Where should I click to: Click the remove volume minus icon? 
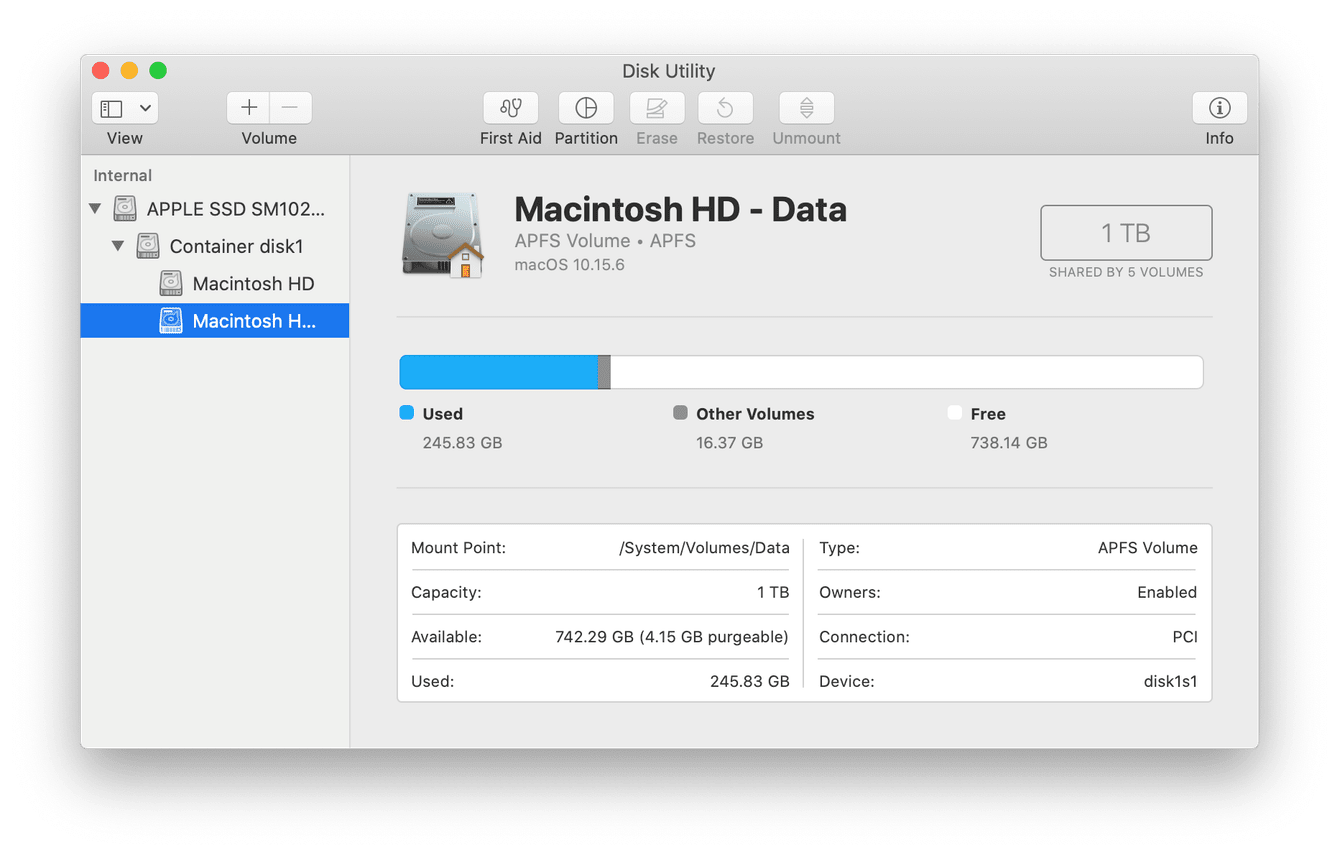pyautogui.click(x=290, y=107)
